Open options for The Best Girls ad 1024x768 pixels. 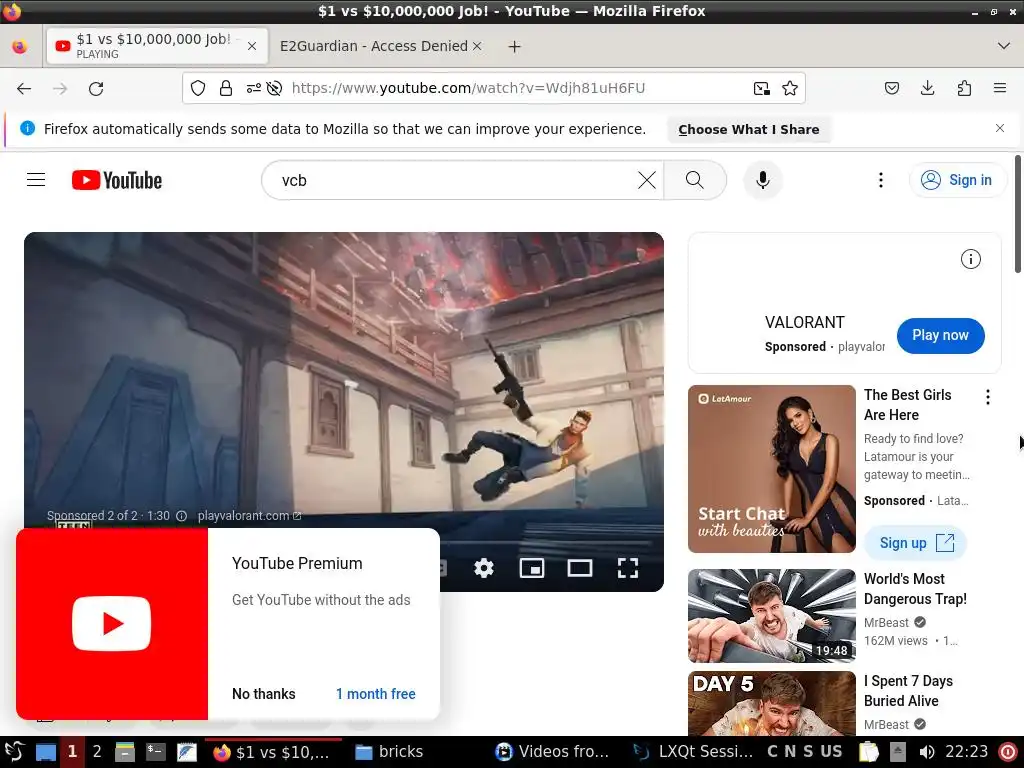coord(987,397)
